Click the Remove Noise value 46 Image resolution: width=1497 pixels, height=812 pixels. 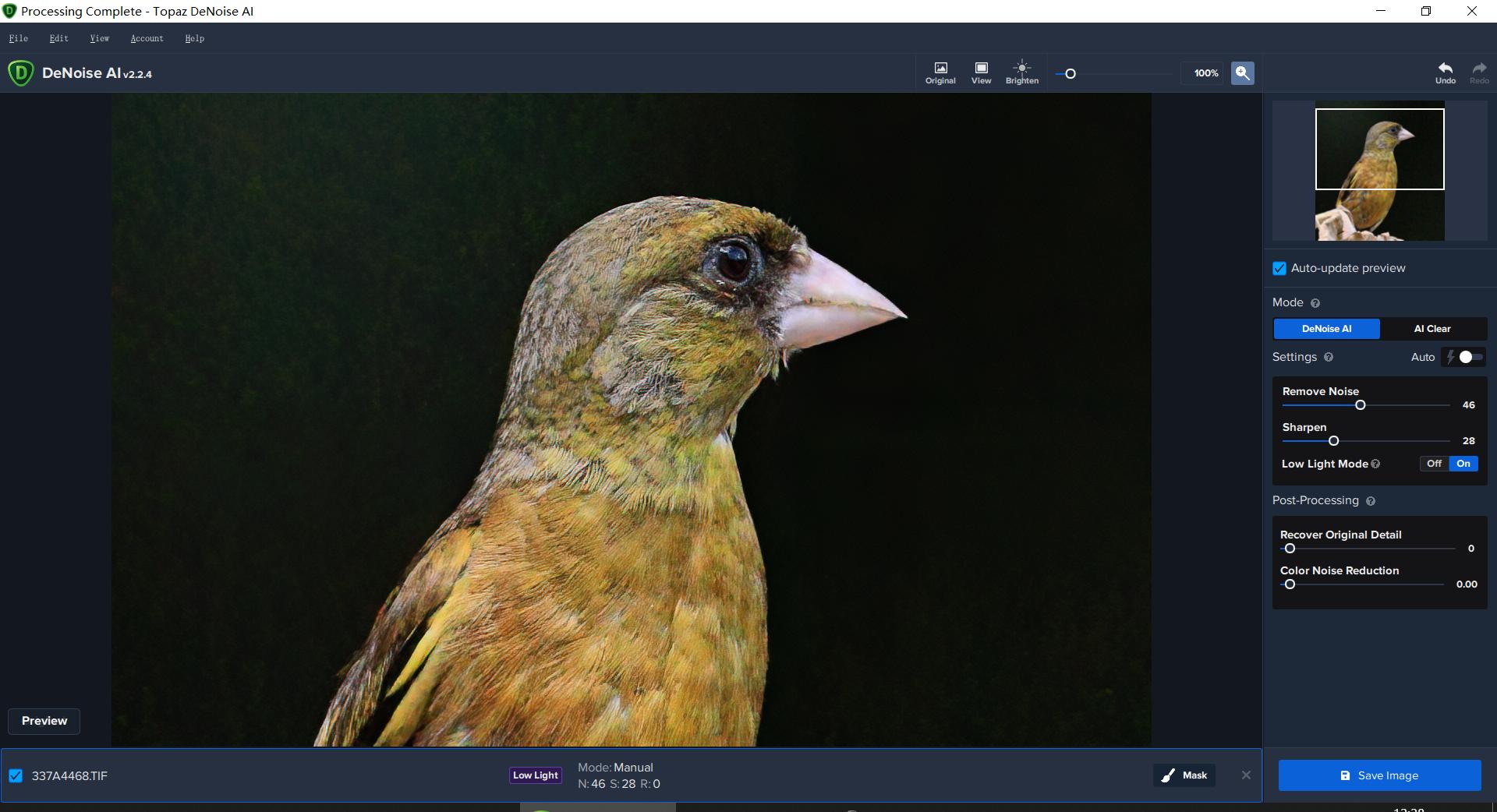coord(1469,405)
